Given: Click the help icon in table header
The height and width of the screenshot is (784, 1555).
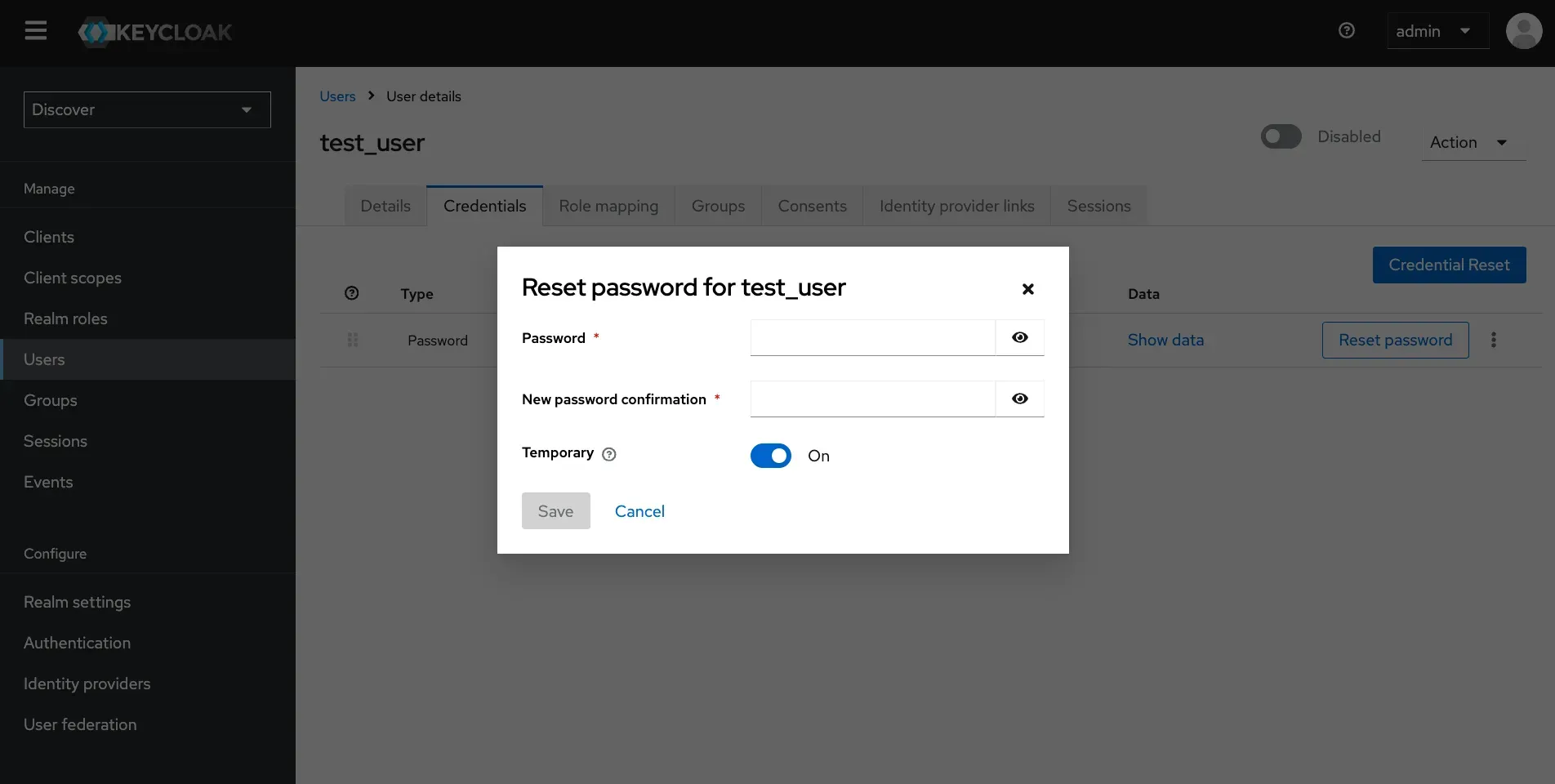Looking at the screenshot, I should coord(352,293).
